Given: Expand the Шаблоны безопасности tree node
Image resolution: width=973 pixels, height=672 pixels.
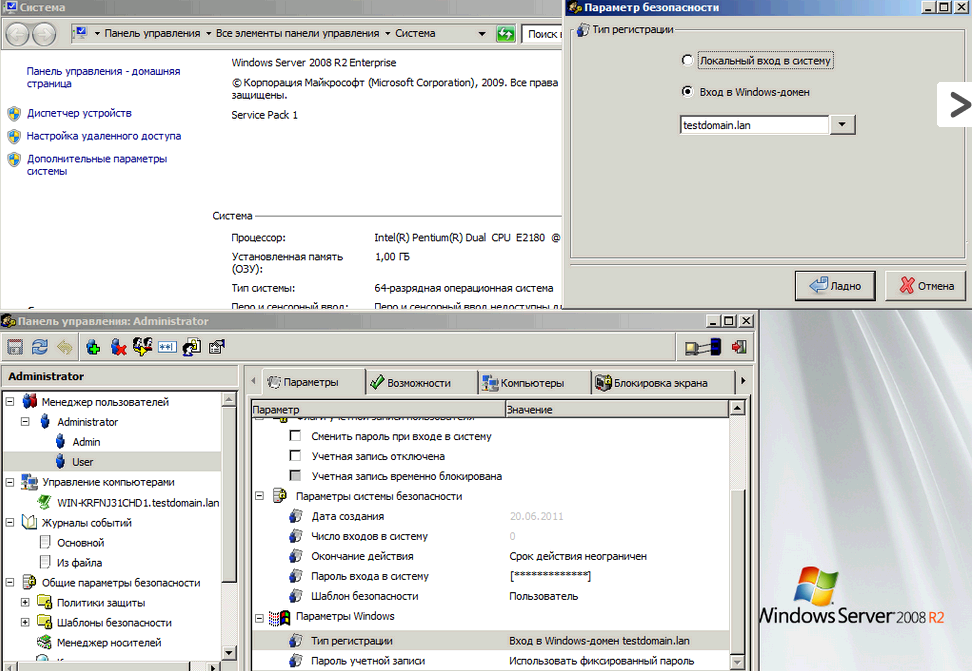Looking at the screenshot, I should [25, 622].
